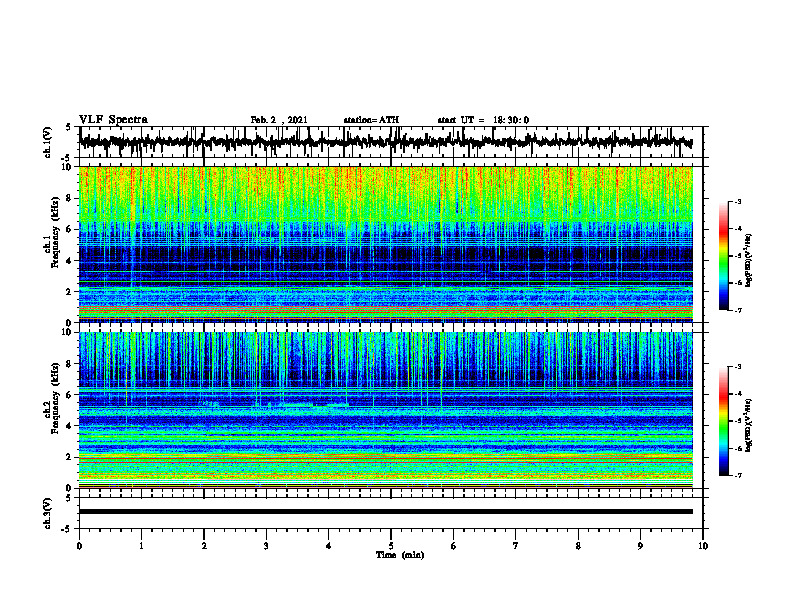
Task: Click inside the ch.2 spectrogram panel
Action: [385, 410]
